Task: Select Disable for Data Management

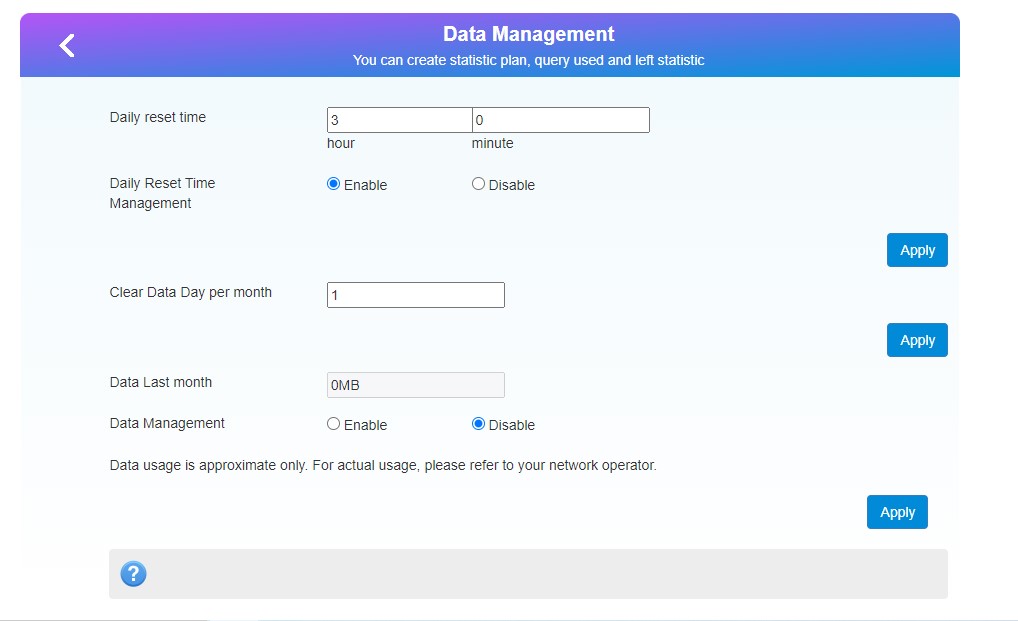Action: pyautogui.click(x=478, y=424)
